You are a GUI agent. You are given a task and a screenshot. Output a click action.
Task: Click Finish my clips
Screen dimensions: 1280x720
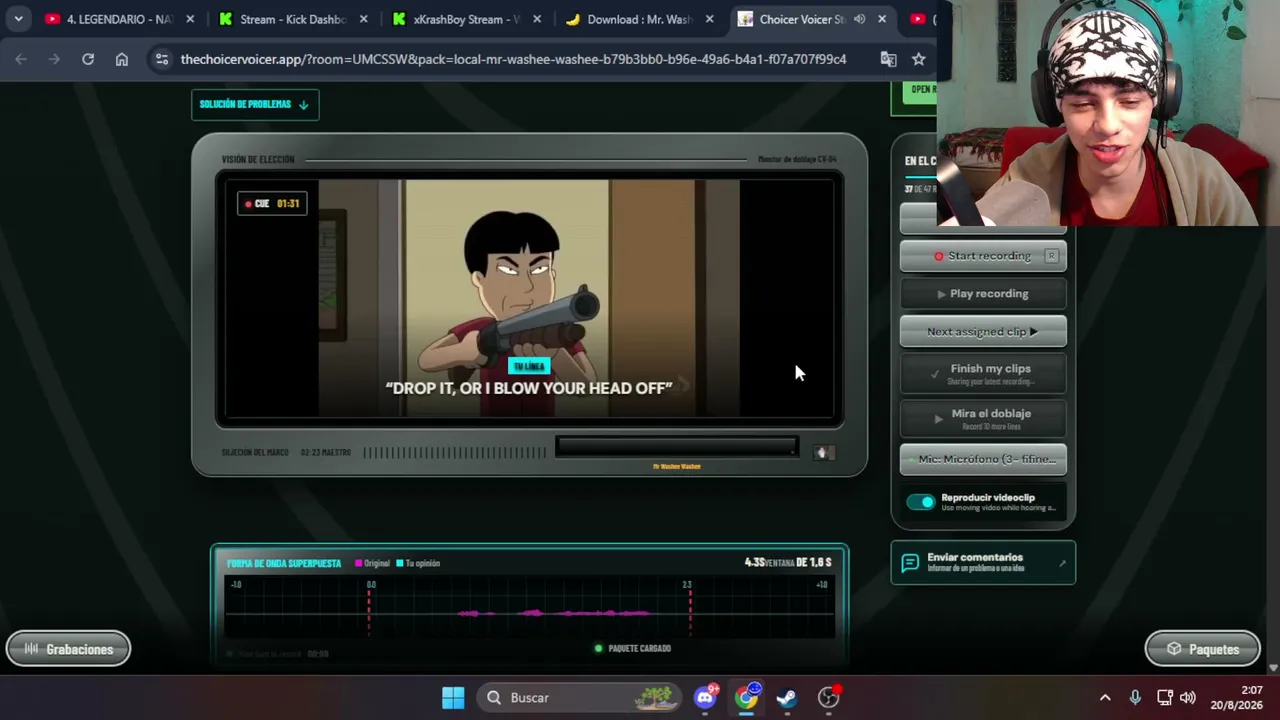[x=983, y=373]
